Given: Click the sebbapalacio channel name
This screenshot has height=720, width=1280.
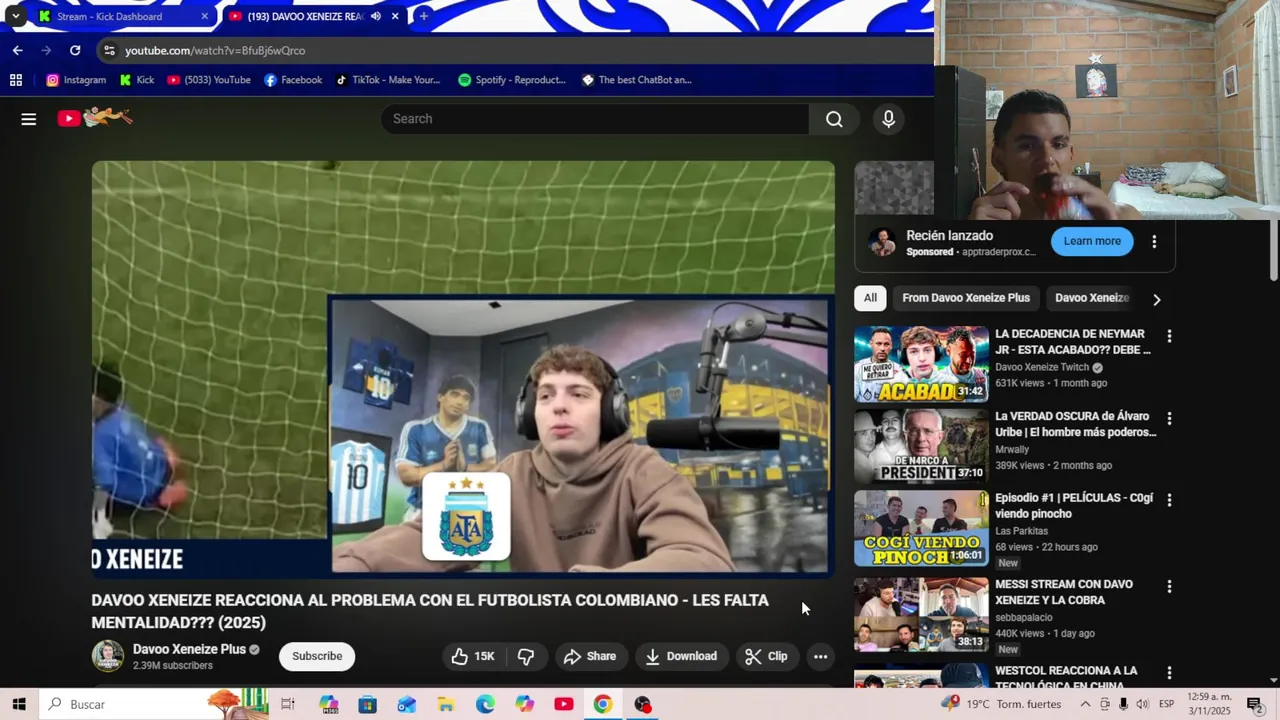Looking at the screenshot, I should coord(1023,617).
